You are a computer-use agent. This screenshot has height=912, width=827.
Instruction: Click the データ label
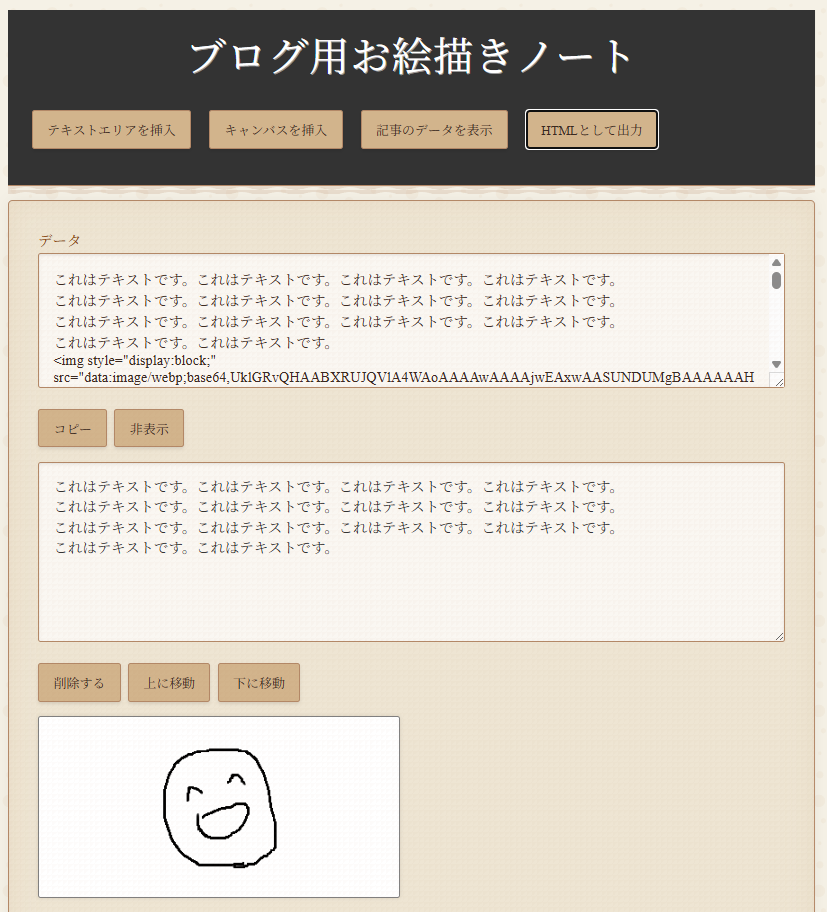pyautogui.click(x=59, y=240)
